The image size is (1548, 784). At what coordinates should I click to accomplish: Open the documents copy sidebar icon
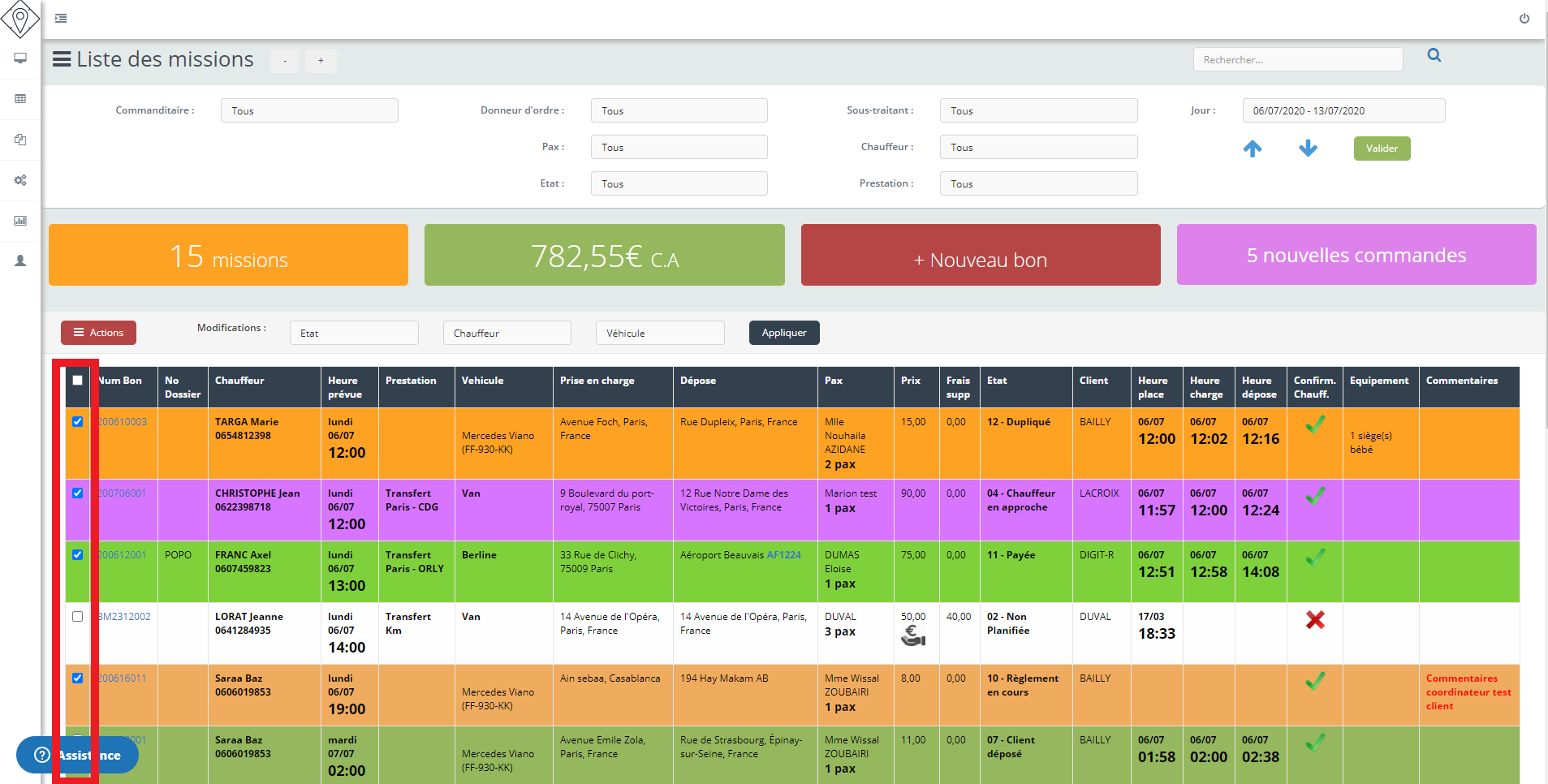[x=20, y=140]
